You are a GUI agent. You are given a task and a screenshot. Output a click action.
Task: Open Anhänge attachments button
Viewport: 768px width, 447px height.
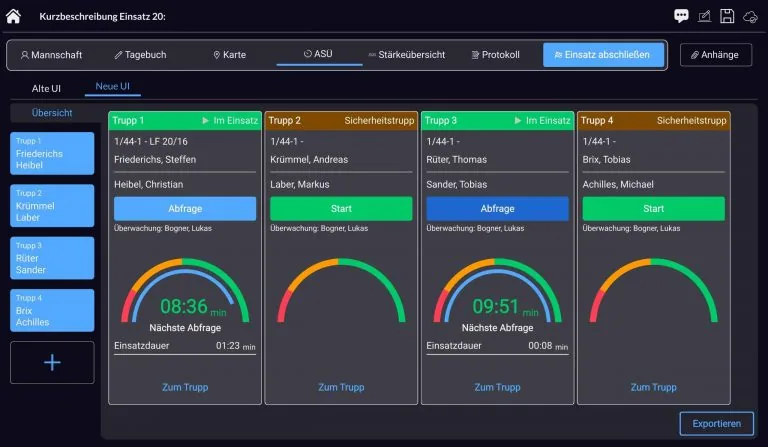716,55
